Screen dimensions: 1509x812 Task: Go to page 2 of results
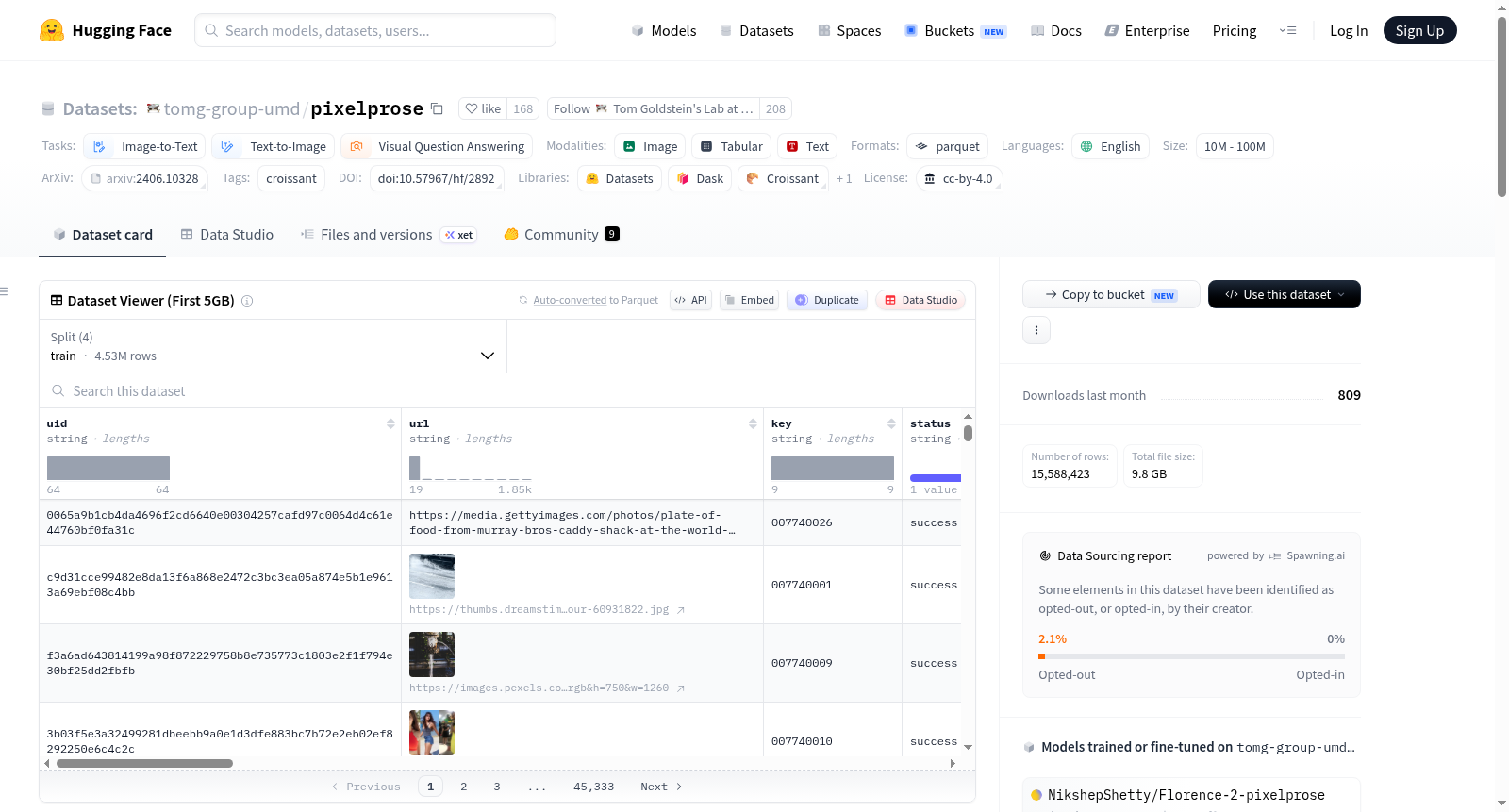464,787
